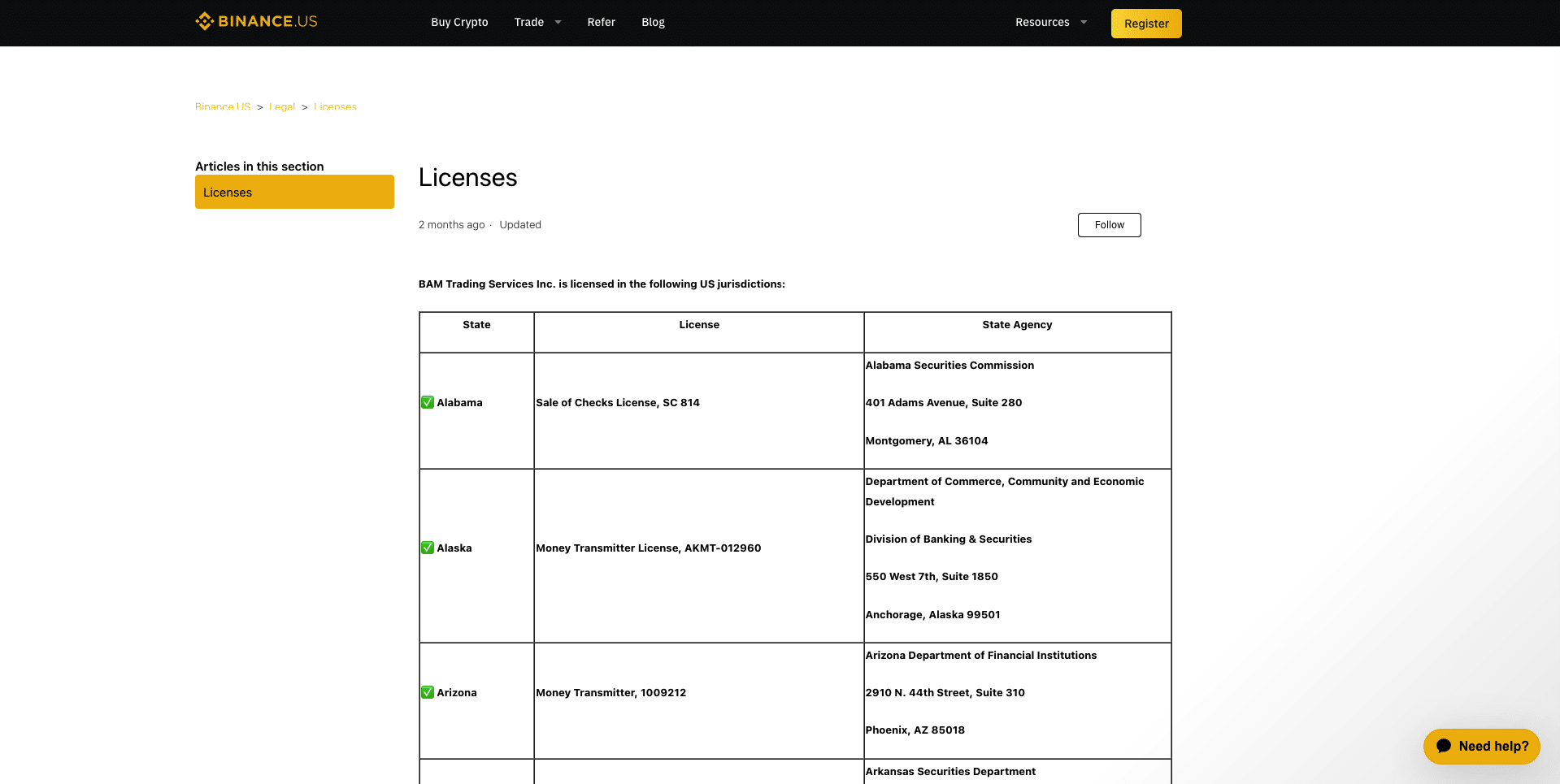Click Montgomery, AL 36104 text
The height and width of the screenshot is (784, 1560).
[x=927, y=440]
